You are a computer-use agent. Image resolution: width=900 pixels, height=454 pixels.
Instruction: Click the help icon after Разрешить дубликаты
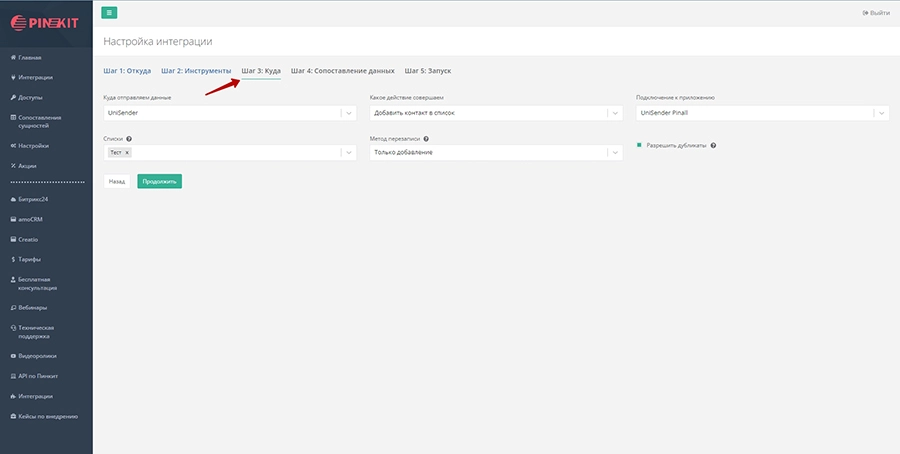coord(713,145)
